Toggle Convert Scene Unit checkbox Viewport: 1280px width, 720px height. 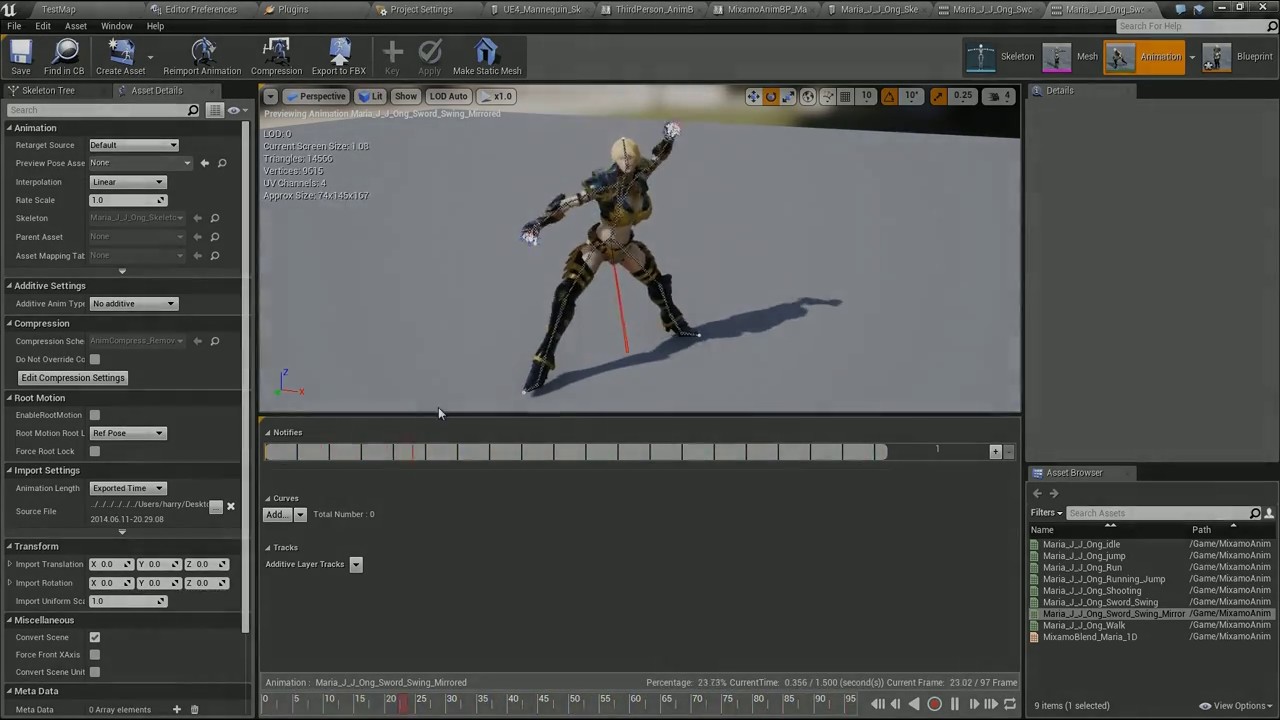95,672
